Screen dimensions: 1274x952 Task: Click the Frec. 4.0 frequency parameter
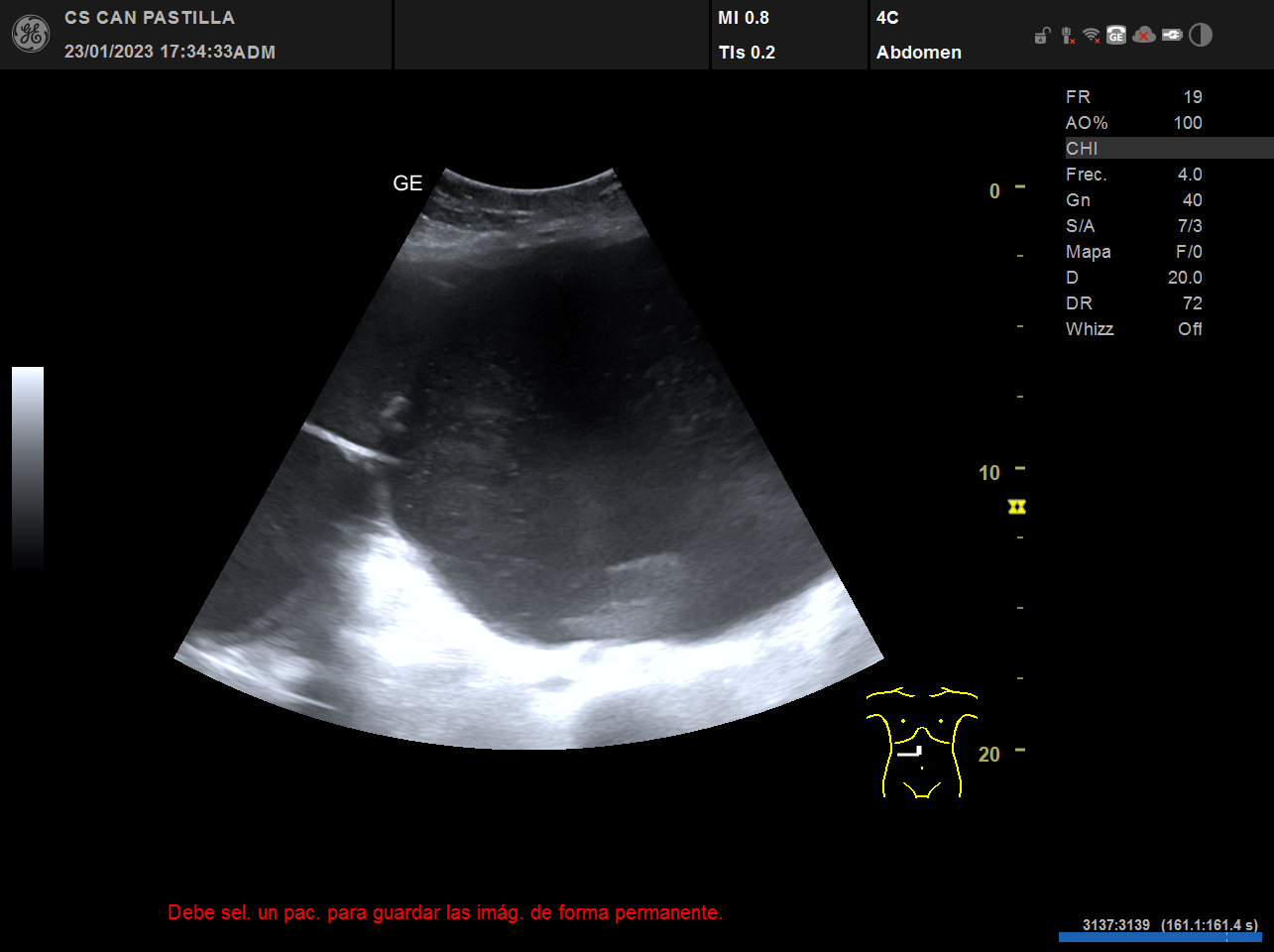point(1133,175)
